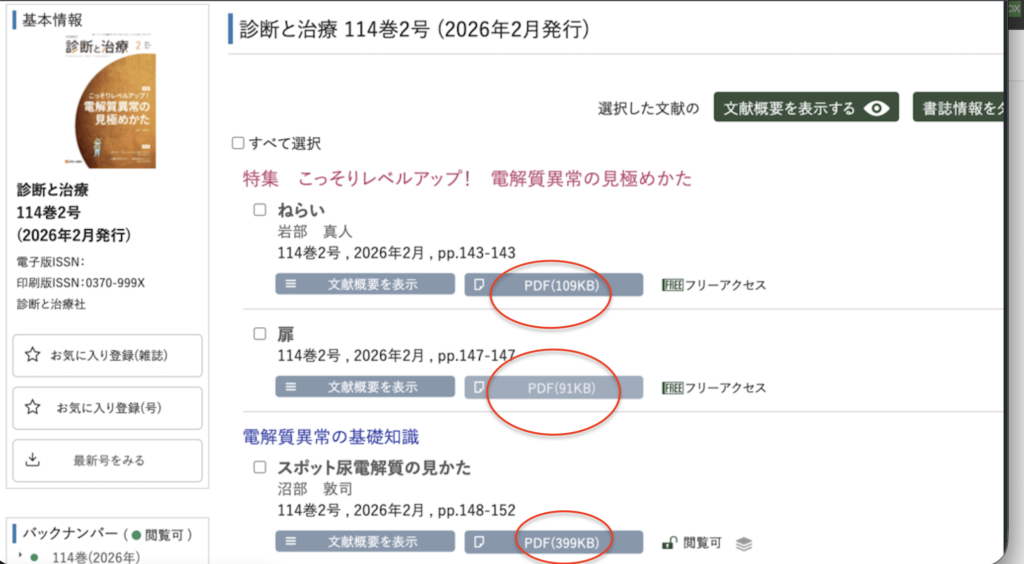Click the PDF document icon for 扉
Viewport: 1024px width, 564px height.
pyautogui.click(x=480, y=388)
